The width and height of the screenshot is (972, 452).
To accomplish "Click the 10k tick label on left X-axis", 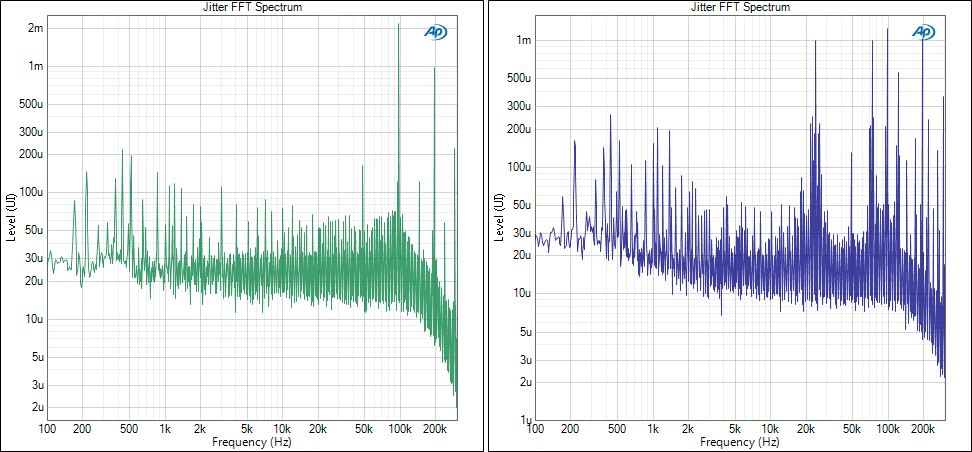I will pyautogui.click(x=282, y=429).
